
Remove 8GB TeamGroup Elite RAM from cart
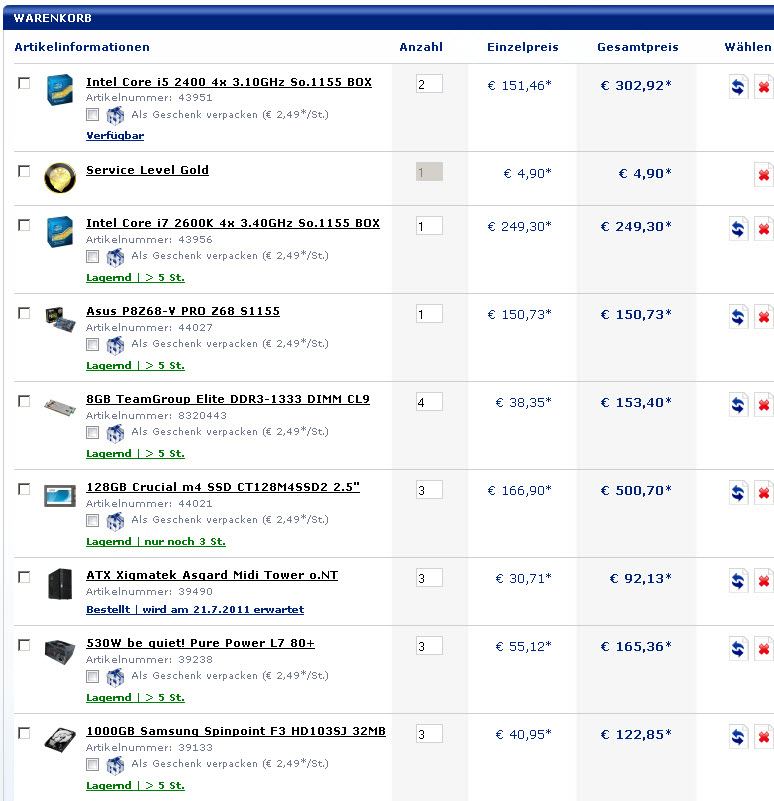click(x=763, y=404)
